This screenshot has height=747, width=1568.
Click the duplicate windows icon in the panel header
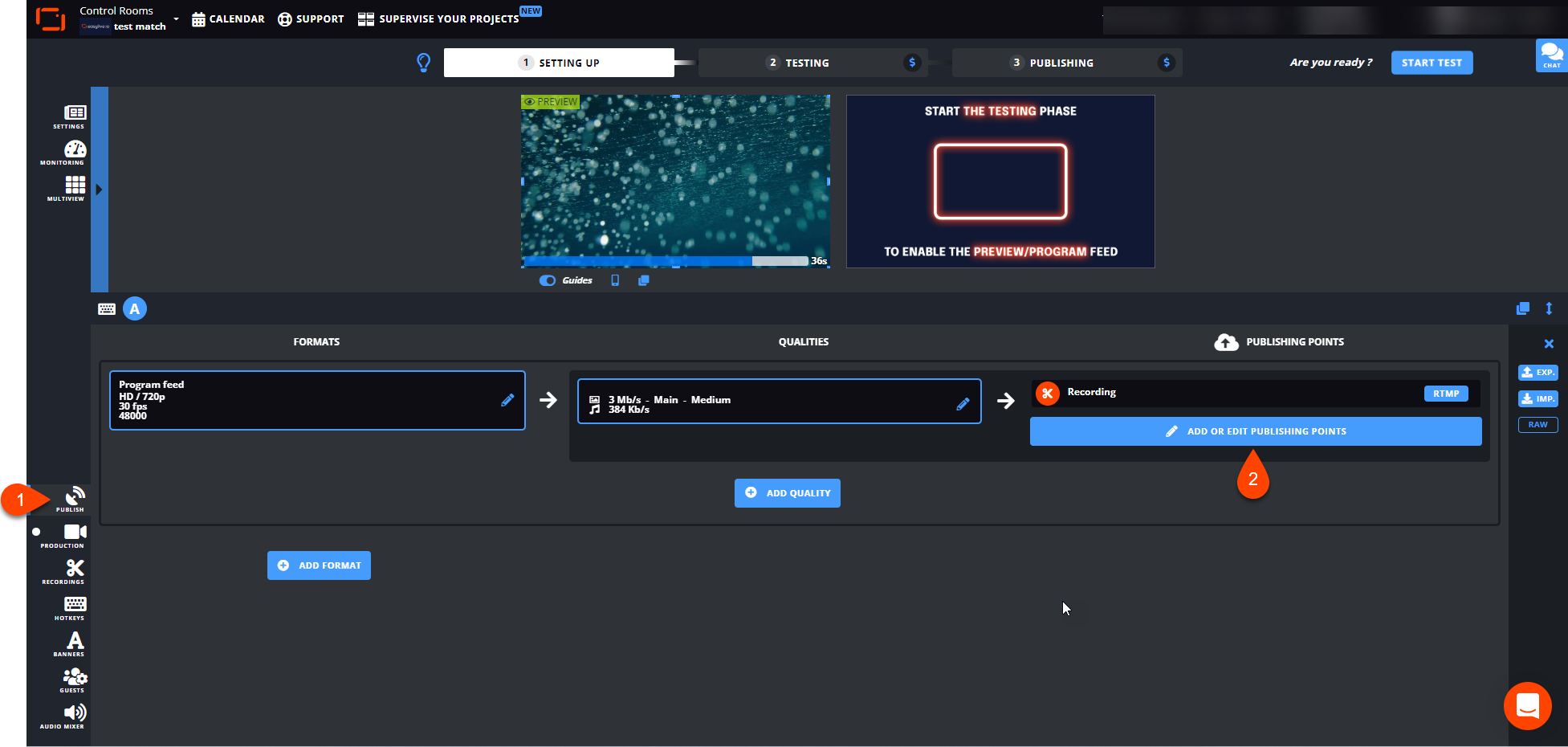pos(1522,308)
